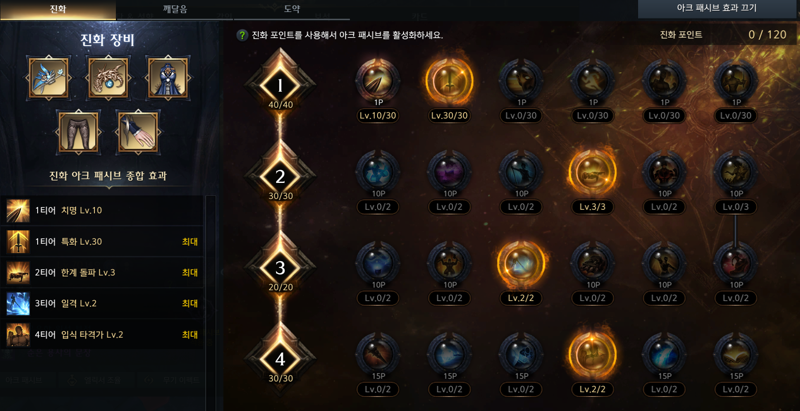Click the glowing 일격 node Lv.2/2 in tier 3

pyautogui.click(x=521, y=264)
